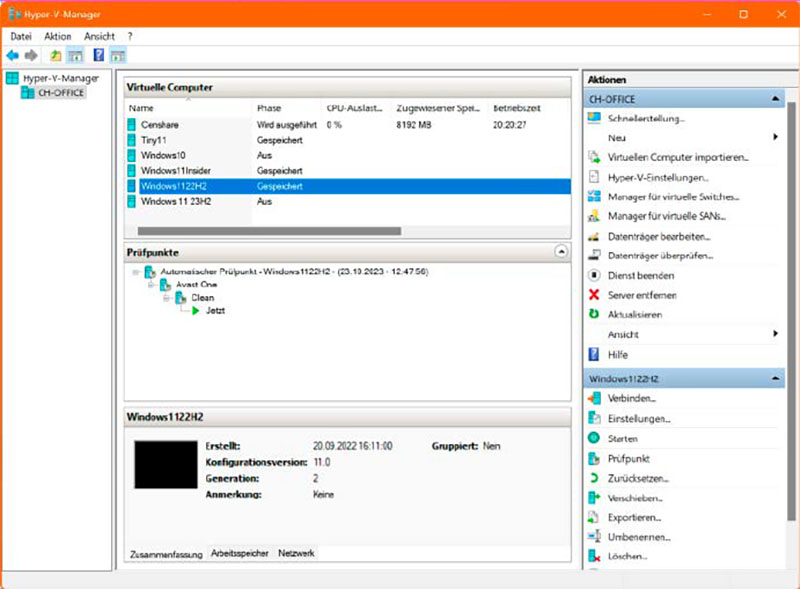This screenshot has width=800, height=589.
Task: Click the Manager für virtuelle SANs icon
Action: (594, 216)
